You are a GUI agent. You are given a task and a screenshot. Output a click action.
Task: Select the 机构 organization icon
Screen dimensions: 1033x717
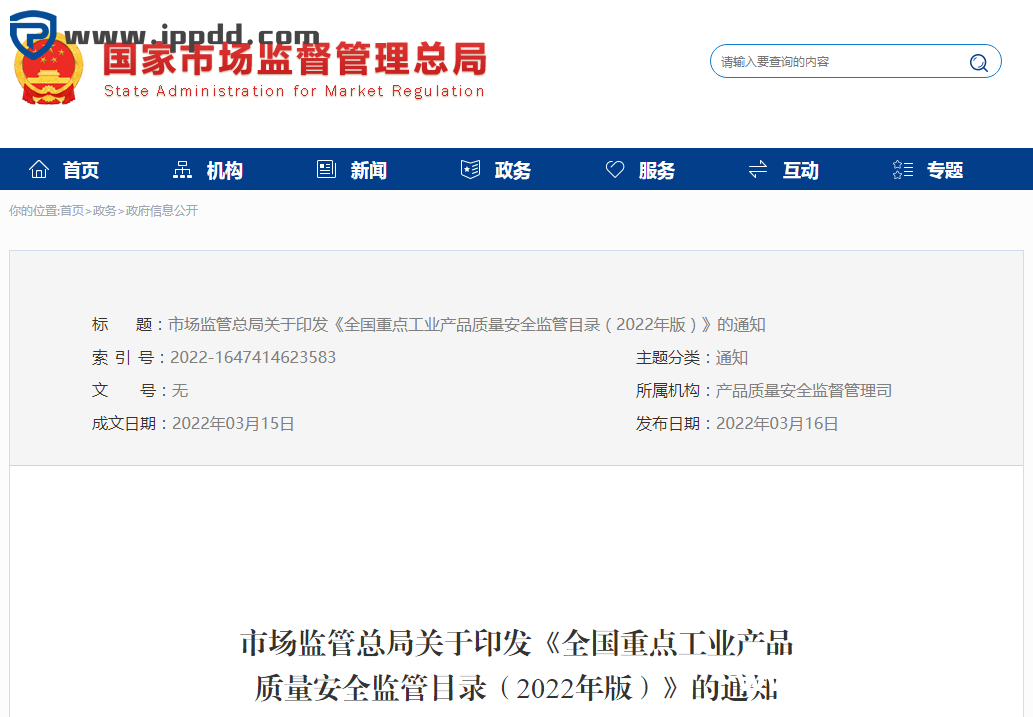[182, 169]
